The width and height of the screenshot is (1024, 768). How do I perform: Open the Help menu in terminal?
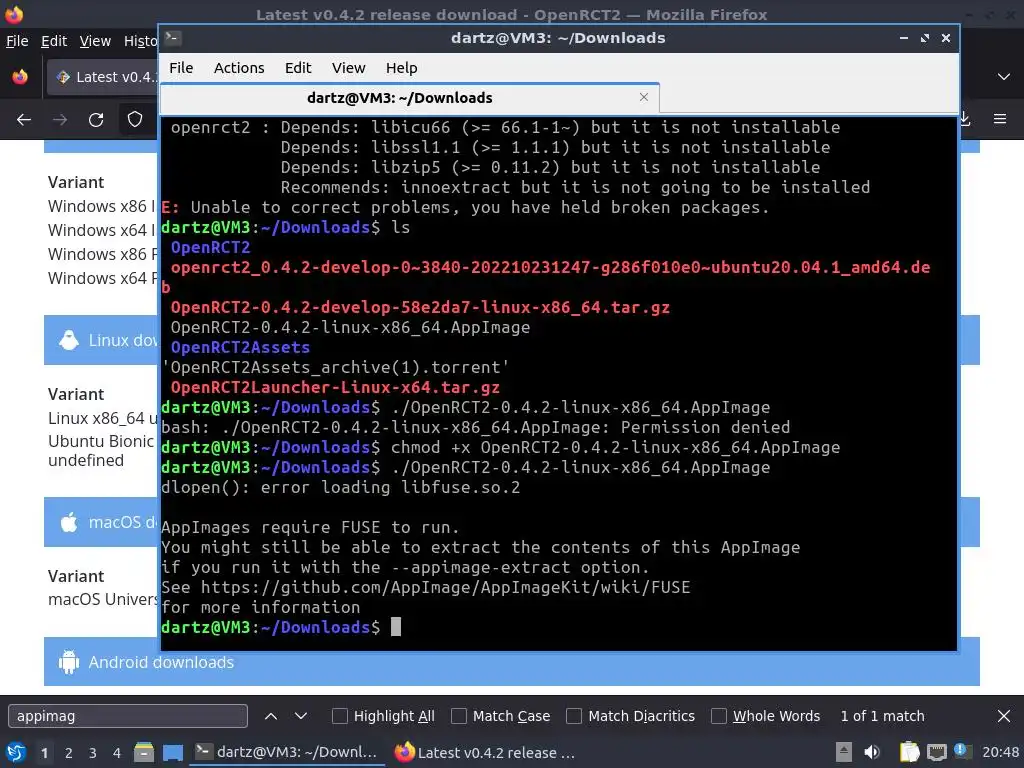tap(401, 68)
